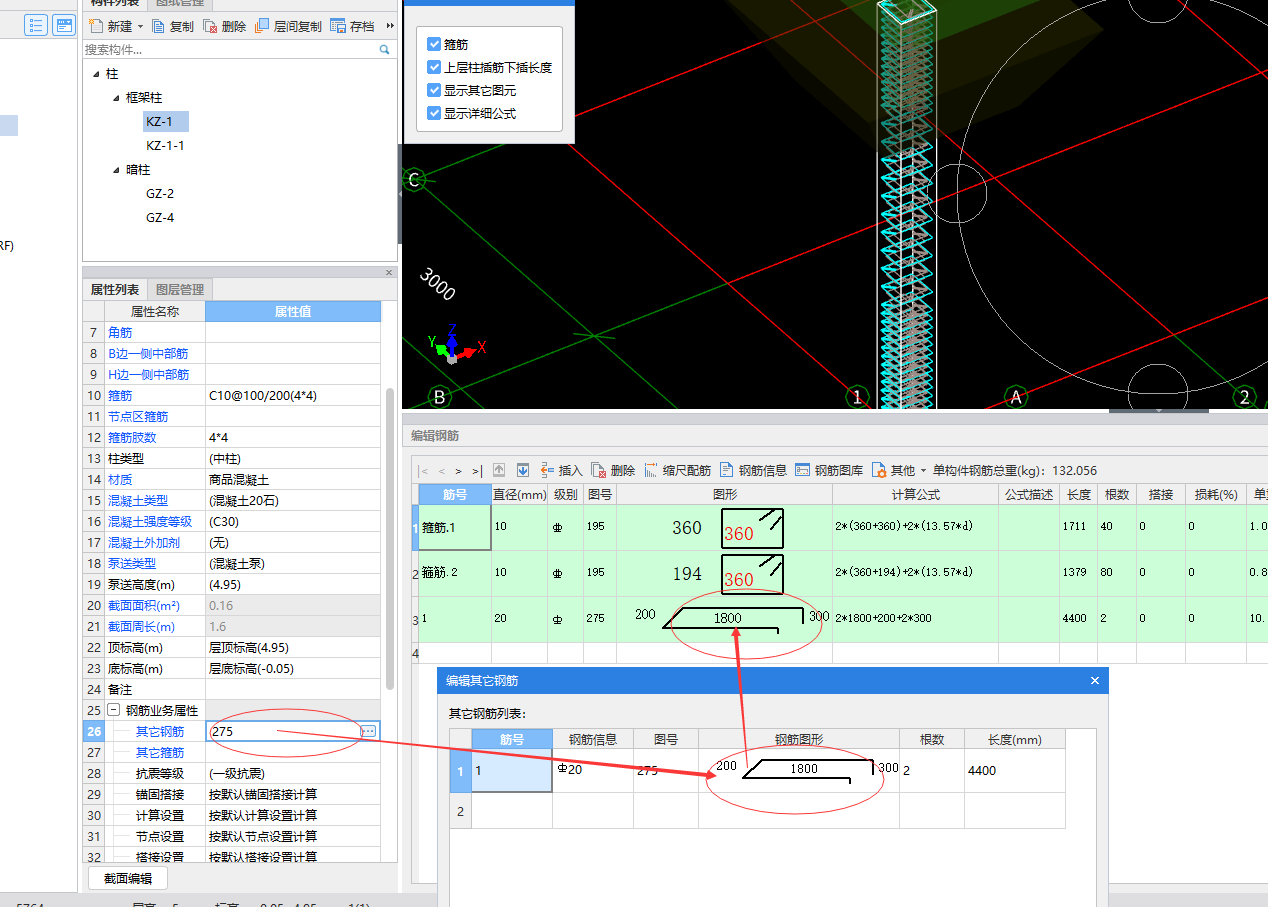Click the 筋号 column header in the rebar editor
Image resolution: width=1268 pixels, height=907 pixels.
(455, 494)
